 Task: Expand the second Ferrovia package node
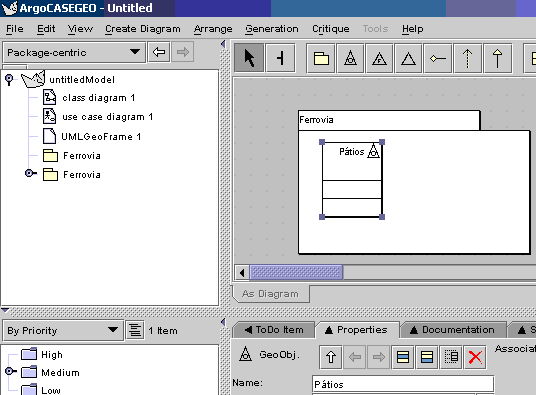[30, 173]
